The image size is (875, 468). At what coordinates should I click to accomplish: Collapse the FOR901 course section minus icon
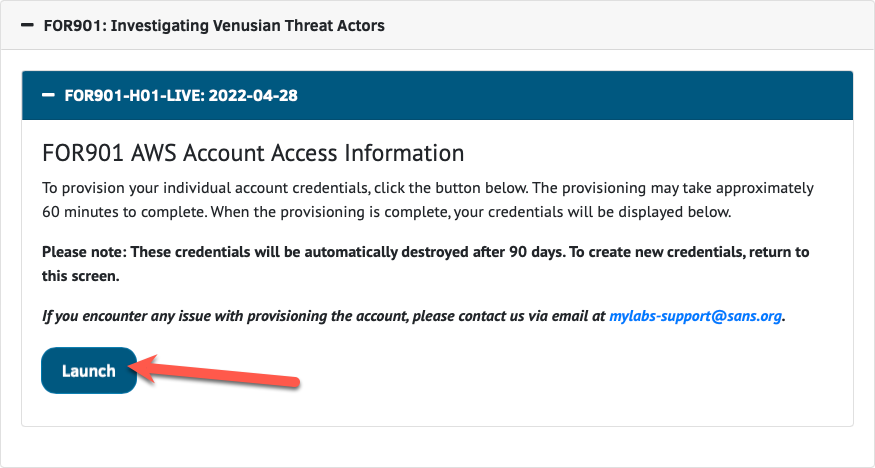pyautogui.click(x=27, y=25)
